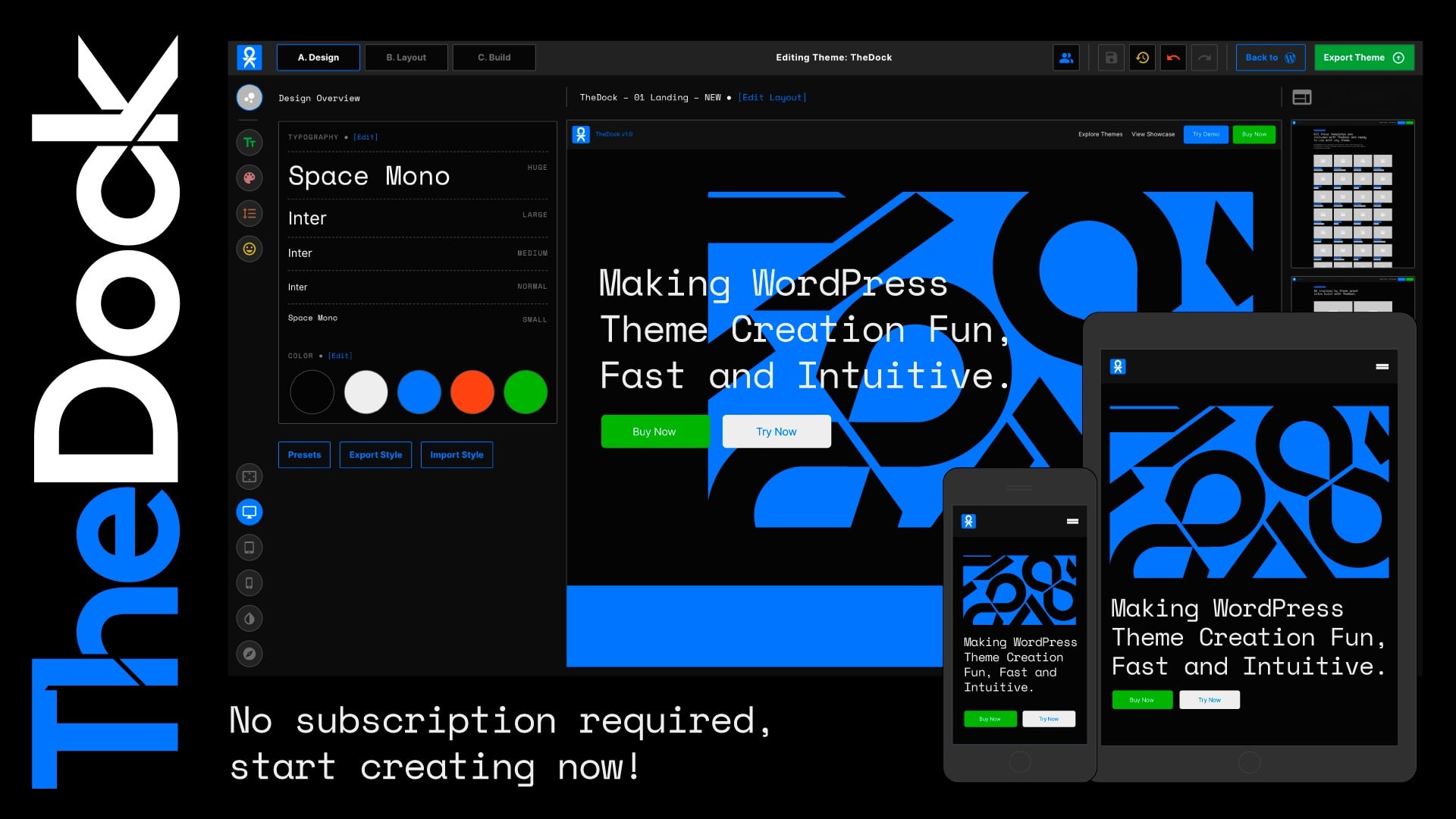Click the Typography panel icon in sidebar
The height and width of the screenshot is (819, 1456).
click(x=249, y=141)
